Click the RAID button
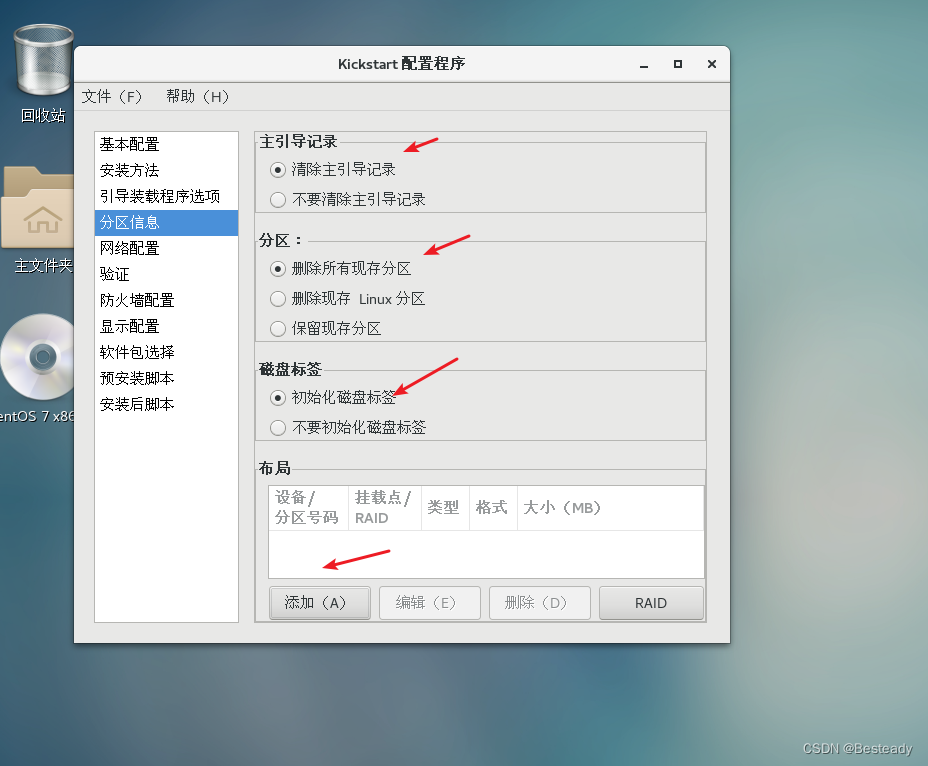 651,602
